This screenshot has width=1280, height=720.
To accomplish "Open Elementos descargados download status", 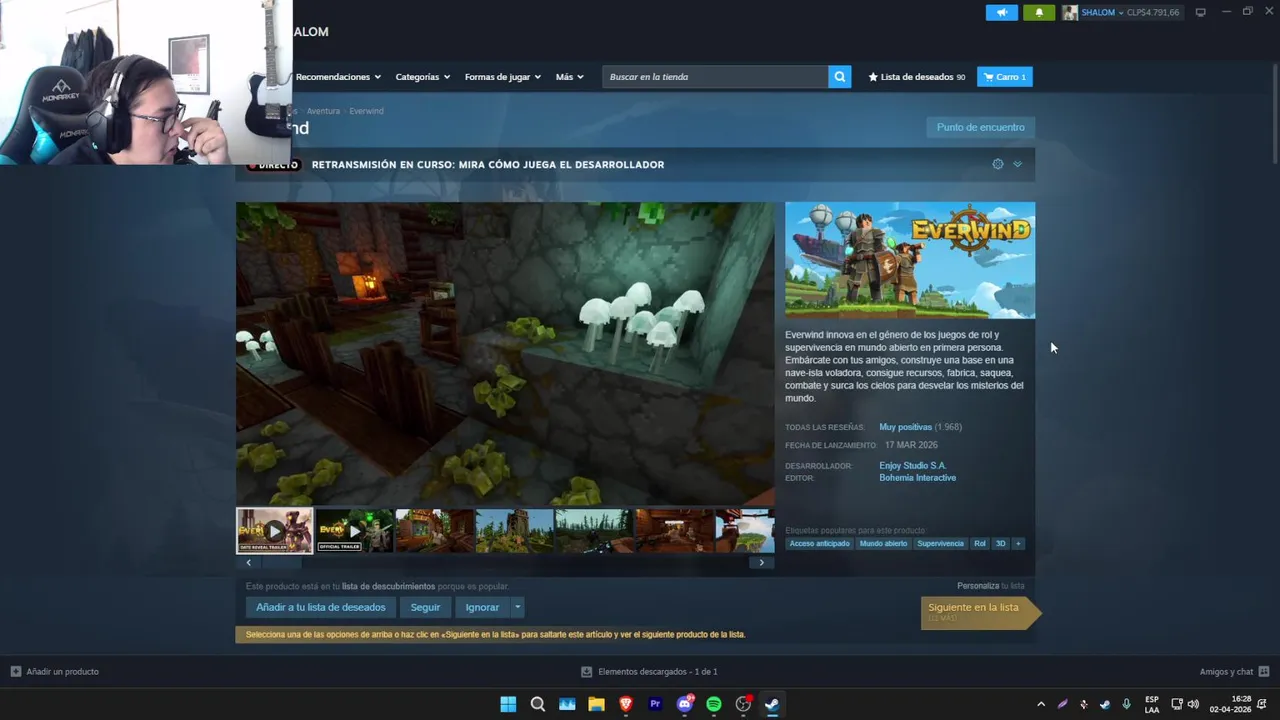I will [650, 672].
